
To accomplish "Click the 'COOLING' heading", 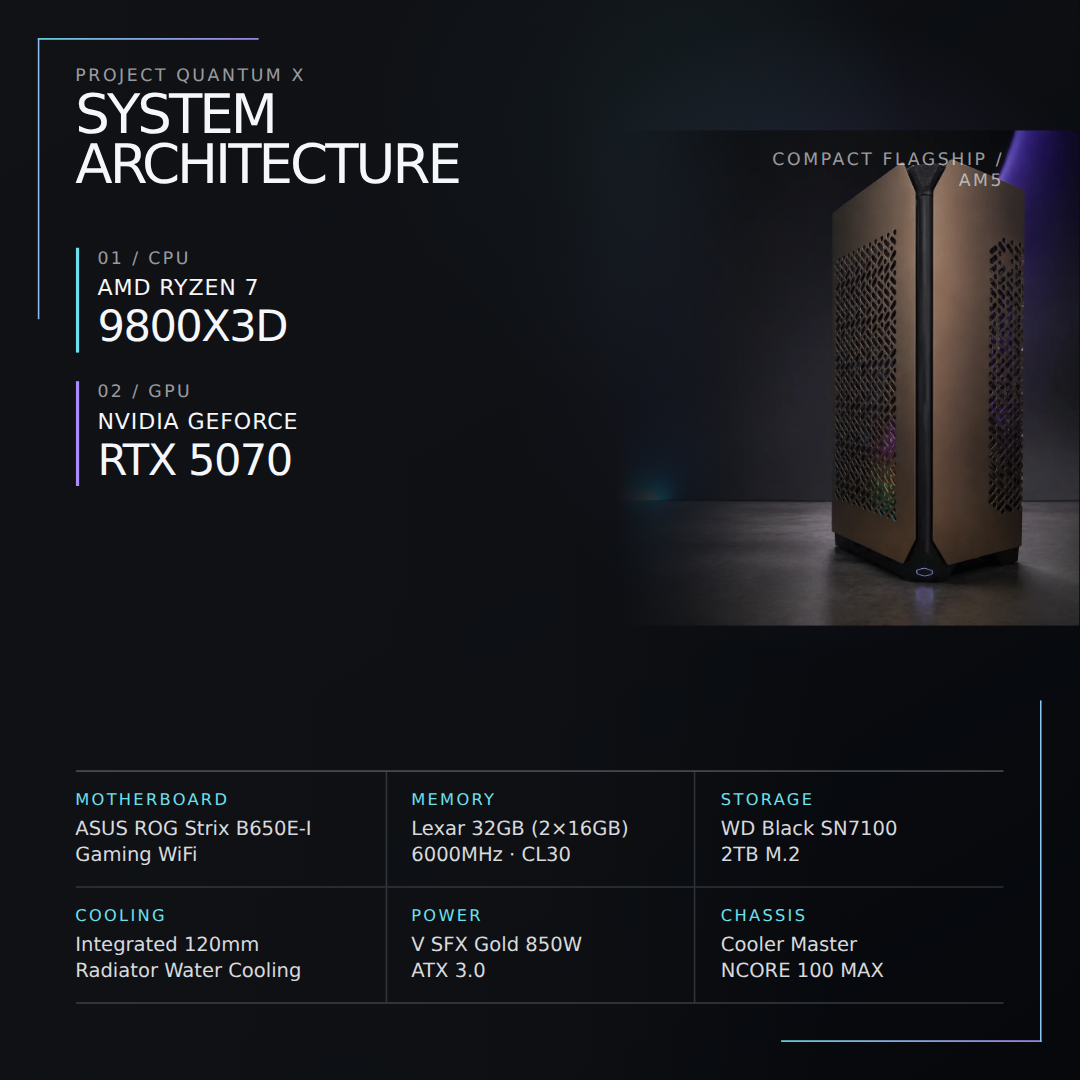I will (121, 915).
